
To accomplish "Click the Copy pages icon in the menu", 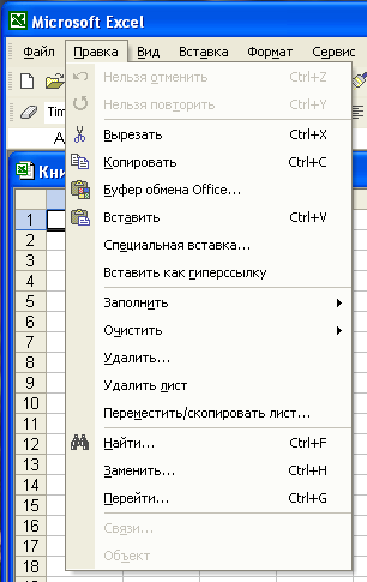I will coord(80,162).
